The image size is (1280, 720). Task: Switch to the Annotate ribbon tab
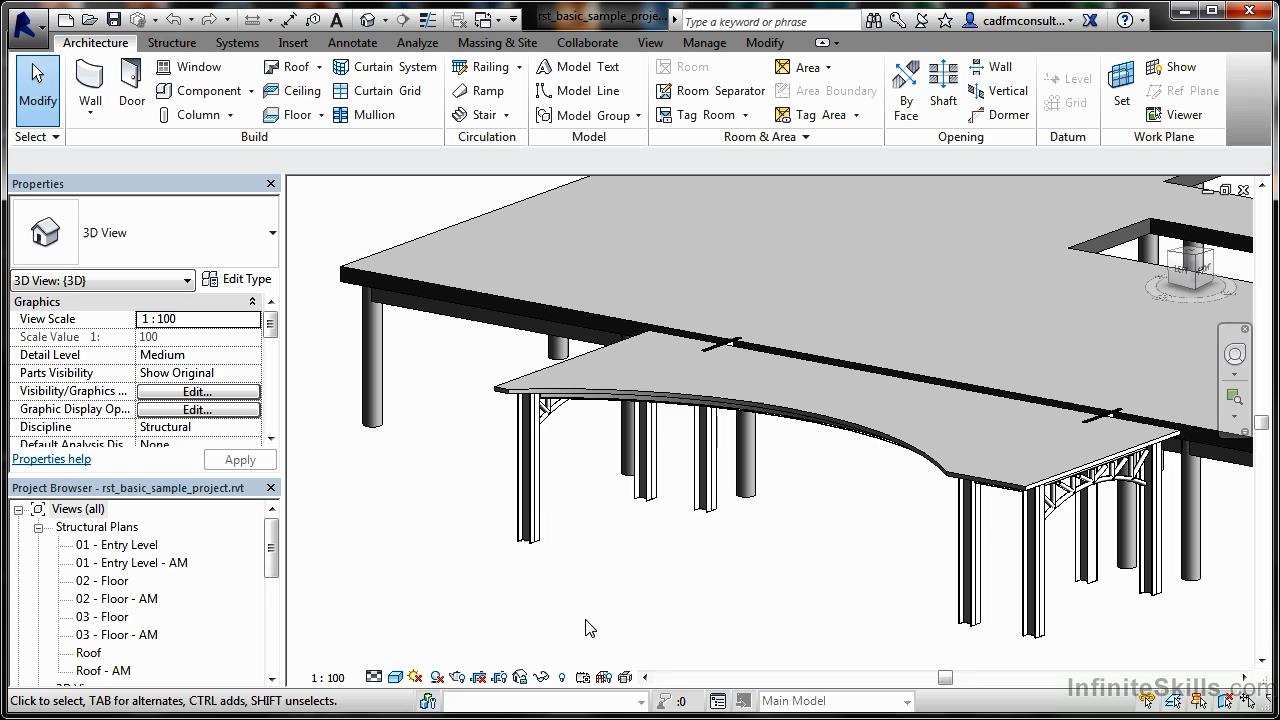click(352, 42)
